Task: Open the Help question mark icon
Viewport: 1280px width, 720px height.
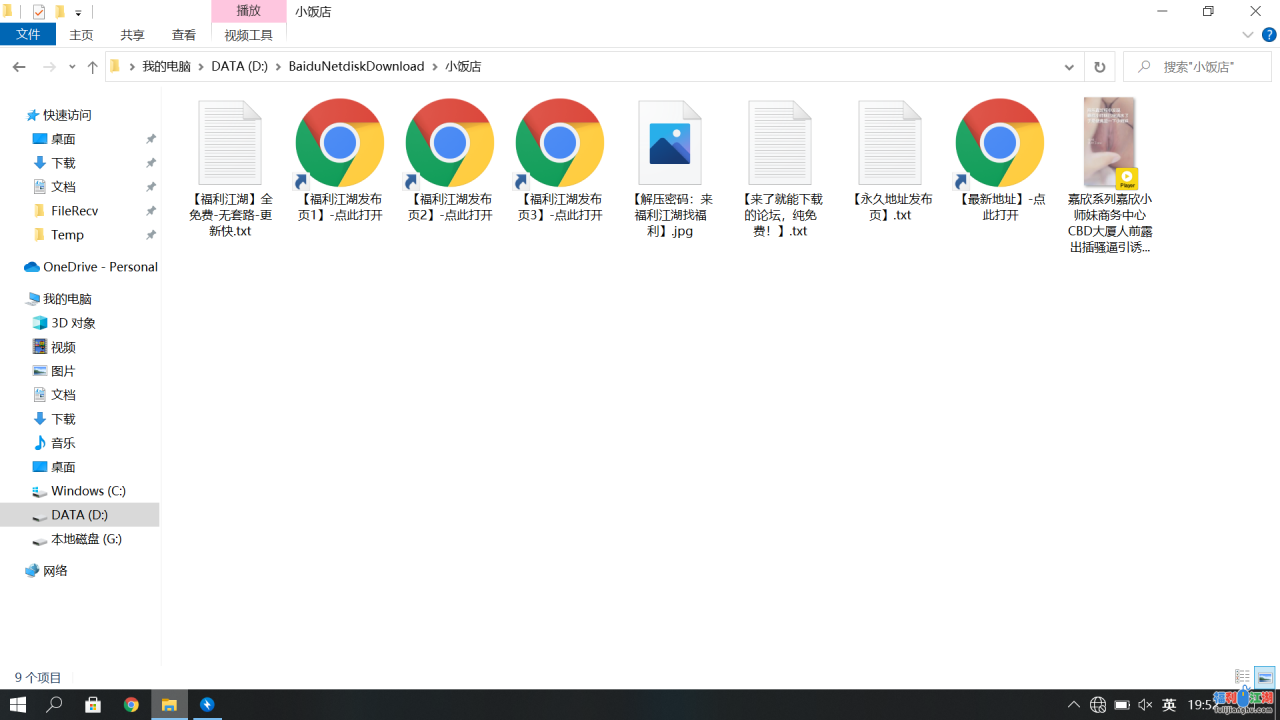Action: point(1269,35)
